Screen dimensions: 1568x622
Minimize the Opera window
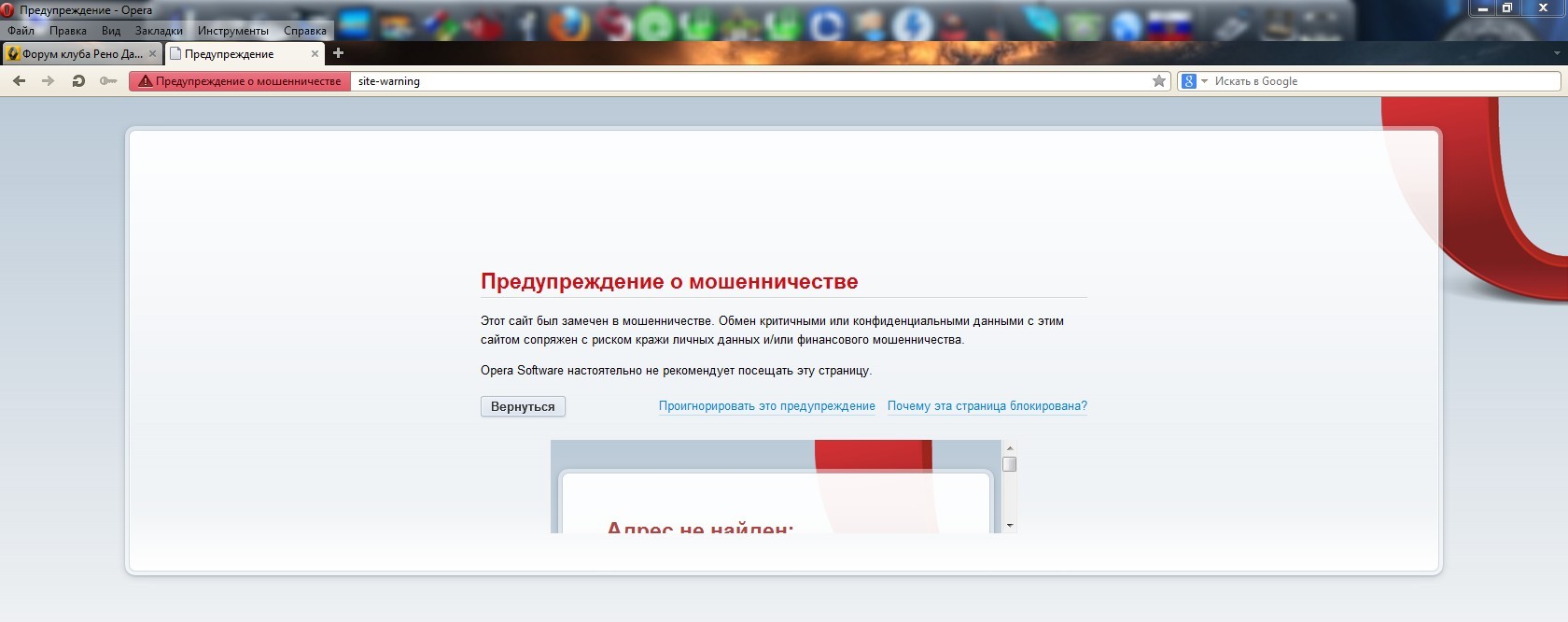pos(1482,8)
